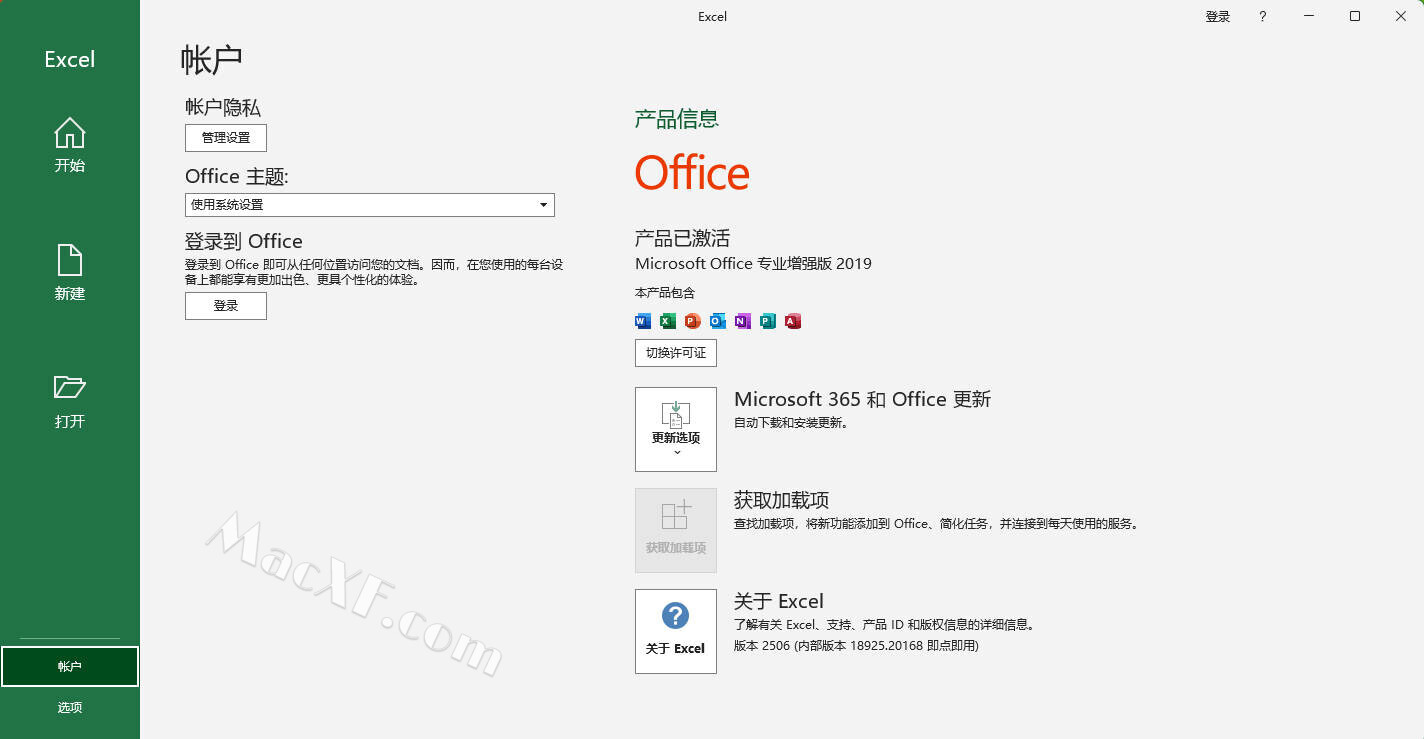Click the Publisher app icon
1424x739 pixels.
[768, 321]
